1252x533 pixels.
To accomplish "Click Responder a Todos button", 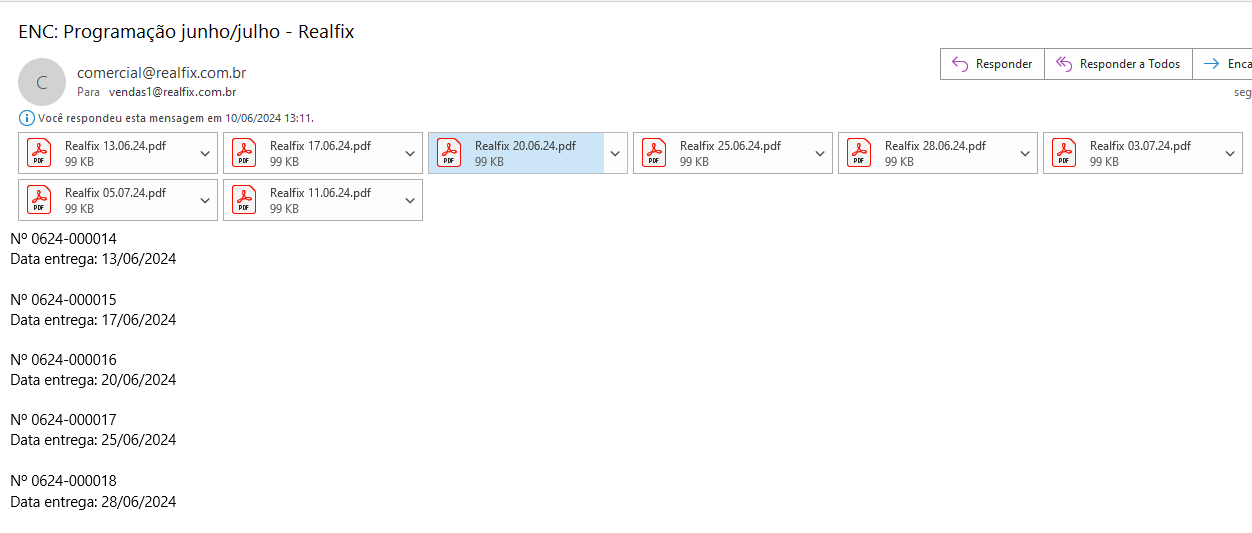I will (1118, 64).
